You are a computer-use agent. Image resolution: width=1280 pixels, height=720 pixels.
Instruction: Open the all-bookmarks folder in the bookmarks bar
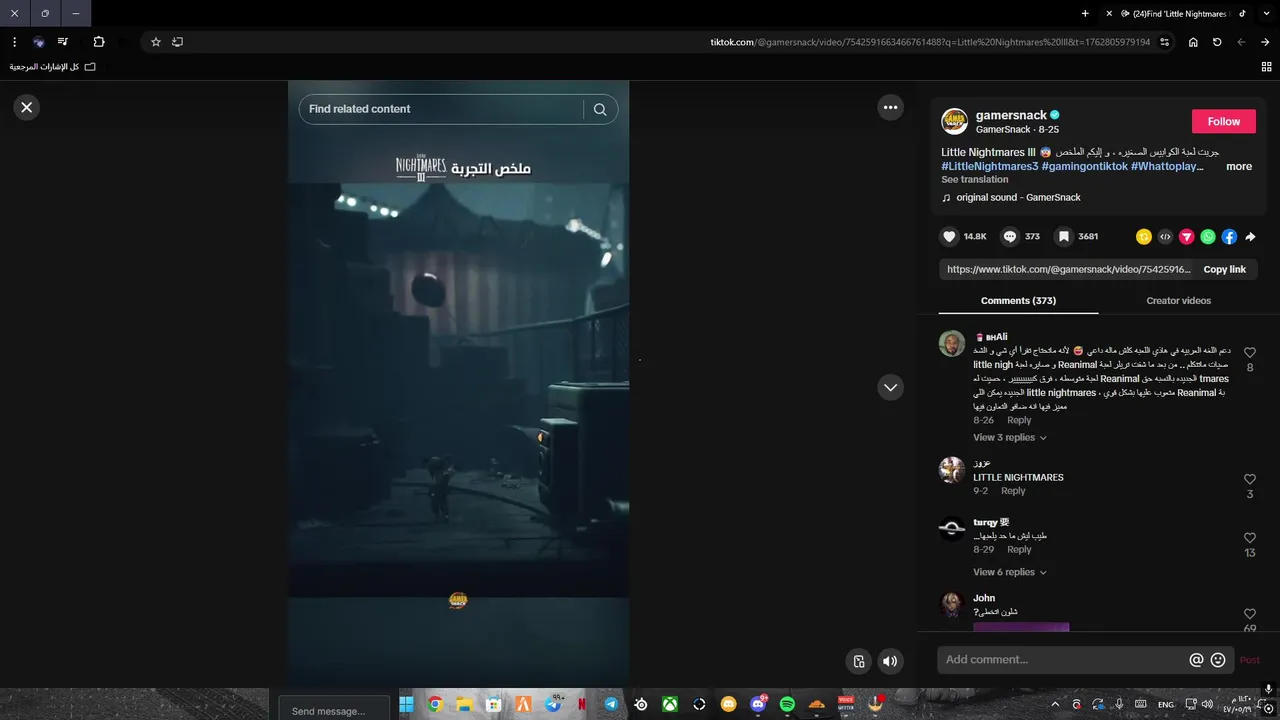[53, 67]
